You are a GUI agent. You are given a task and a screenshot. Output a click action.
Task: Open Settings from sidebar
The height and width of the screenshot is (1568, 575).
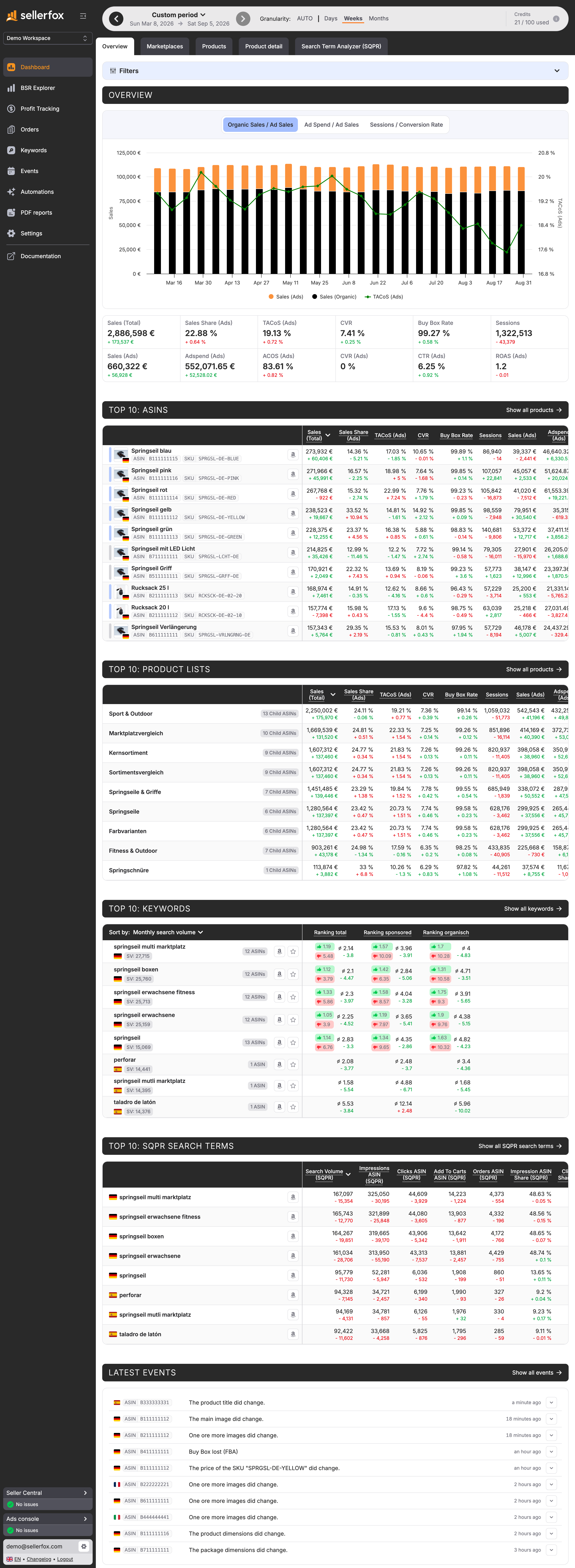click(x=48, y=233)
